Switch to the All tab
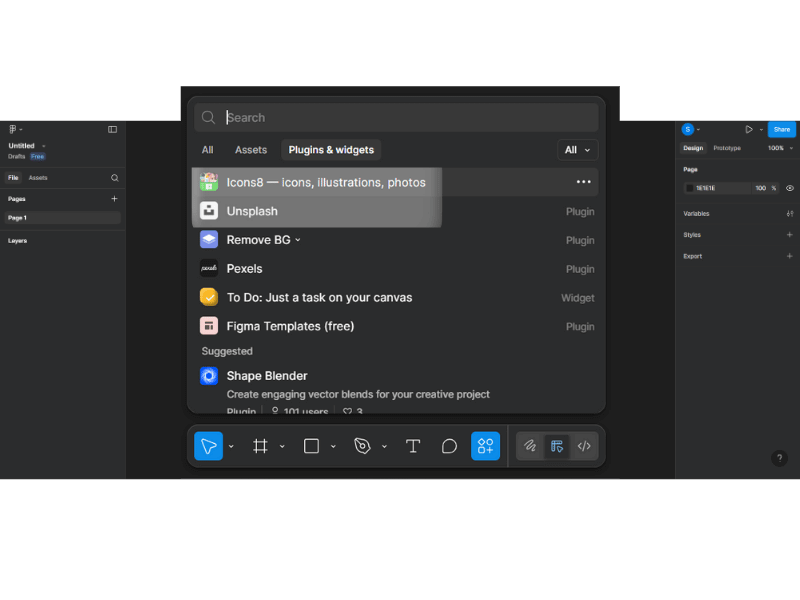The image size is (800, 600). click(x=207, y=150)
